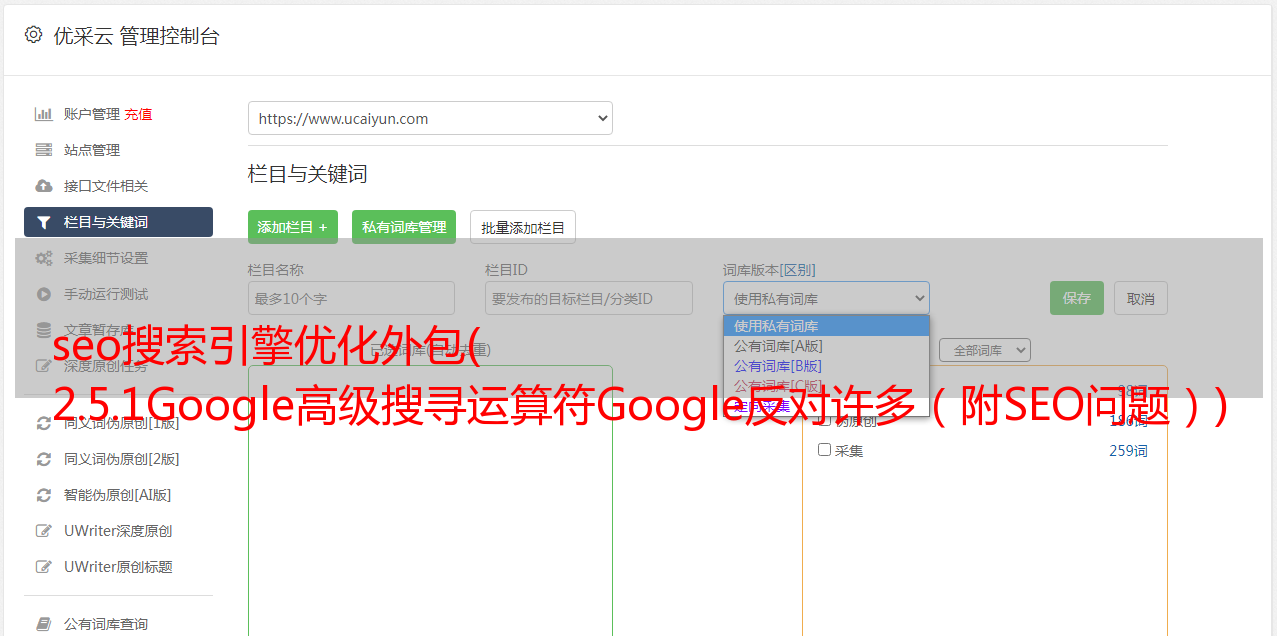Click the green 保存 button
The image size is (1277, 636).
click(x=1077, y=298)
